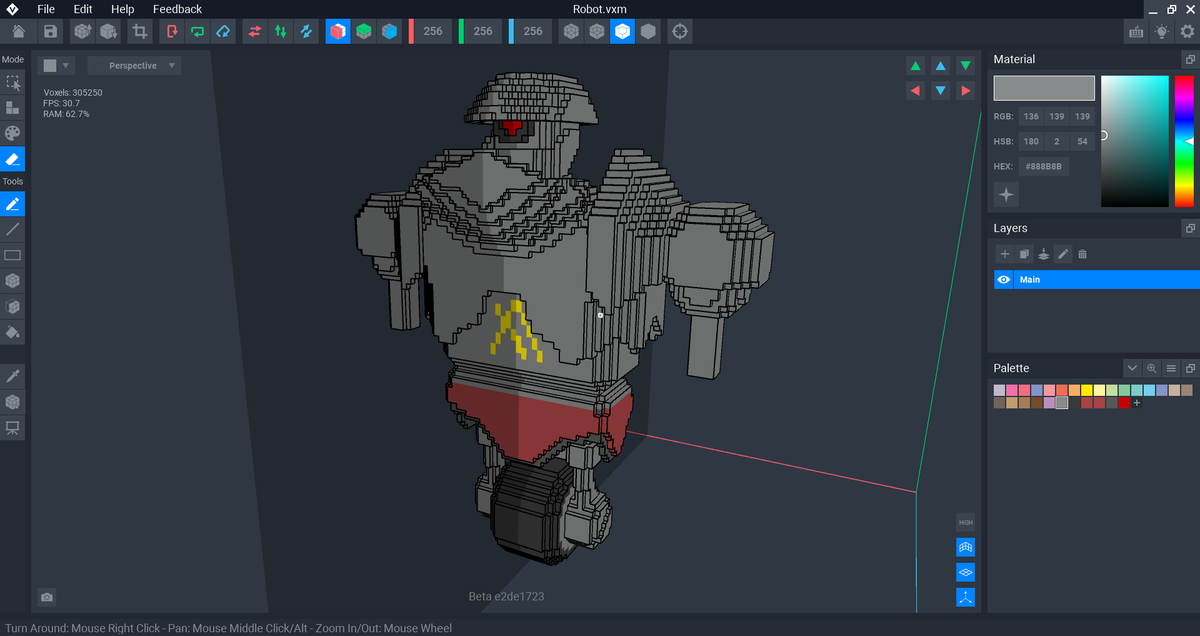Viewport: 1200px width, 636px height.
Task: Click the crop volume tool icon
Action: coord(140,31)
